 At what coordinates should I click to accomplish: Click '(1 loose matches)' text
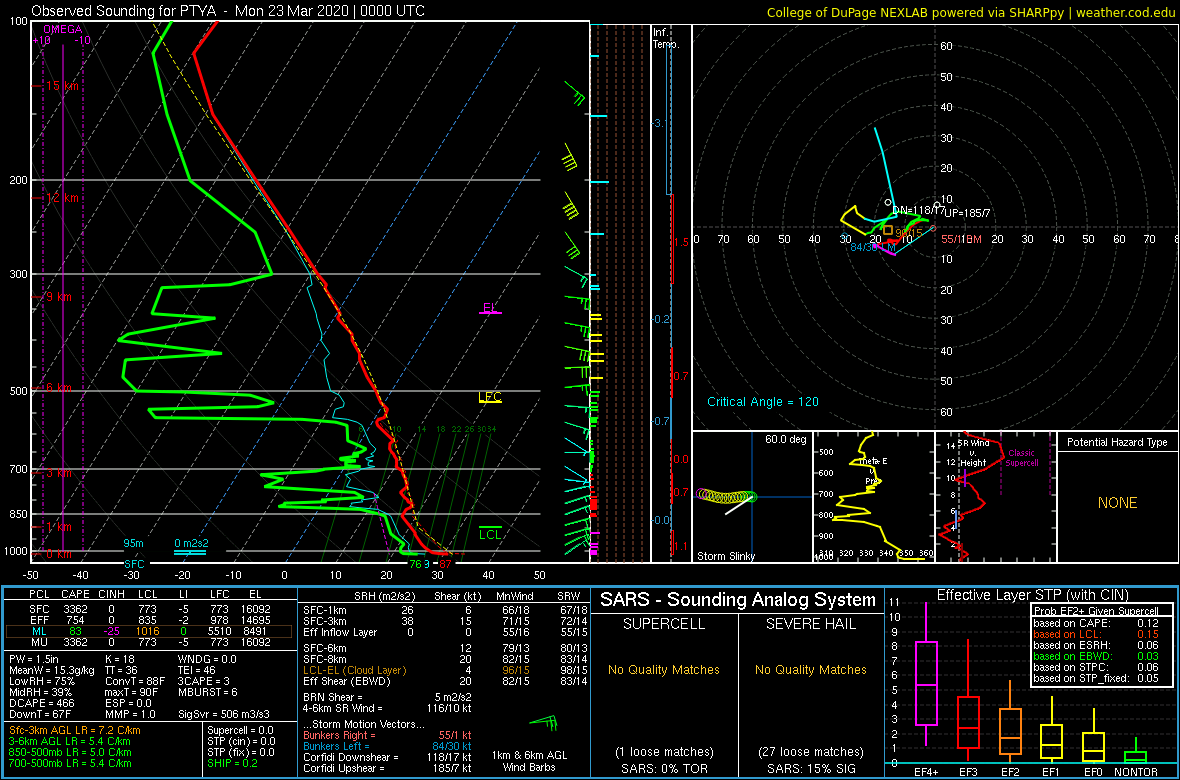click(663, 751)
